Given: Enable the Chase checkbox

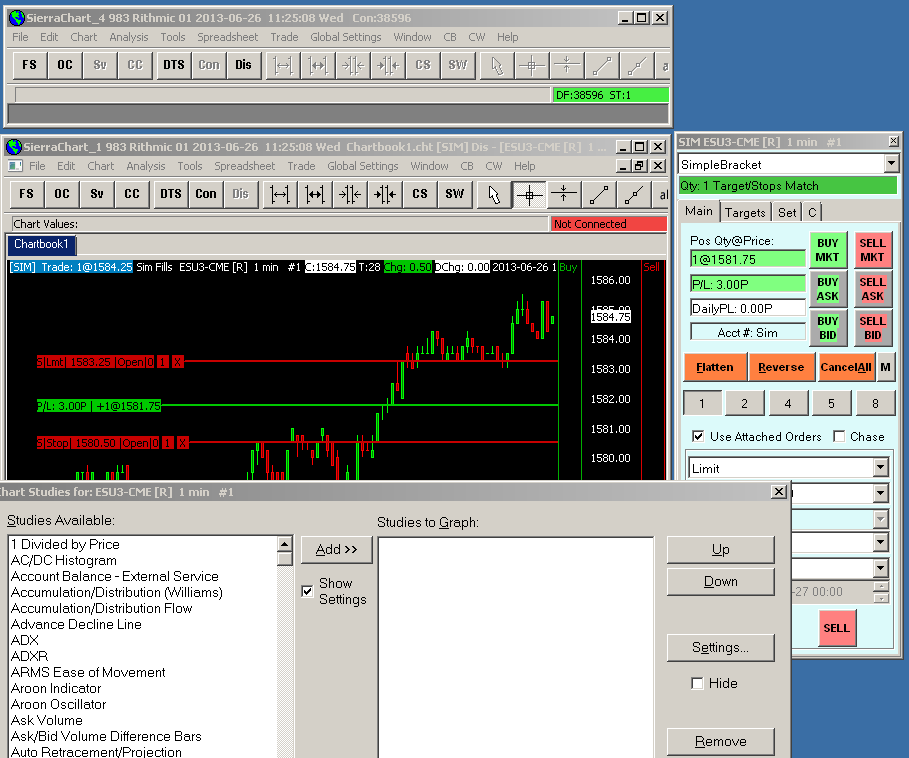Looking at the screenshot, I should 838,436.
